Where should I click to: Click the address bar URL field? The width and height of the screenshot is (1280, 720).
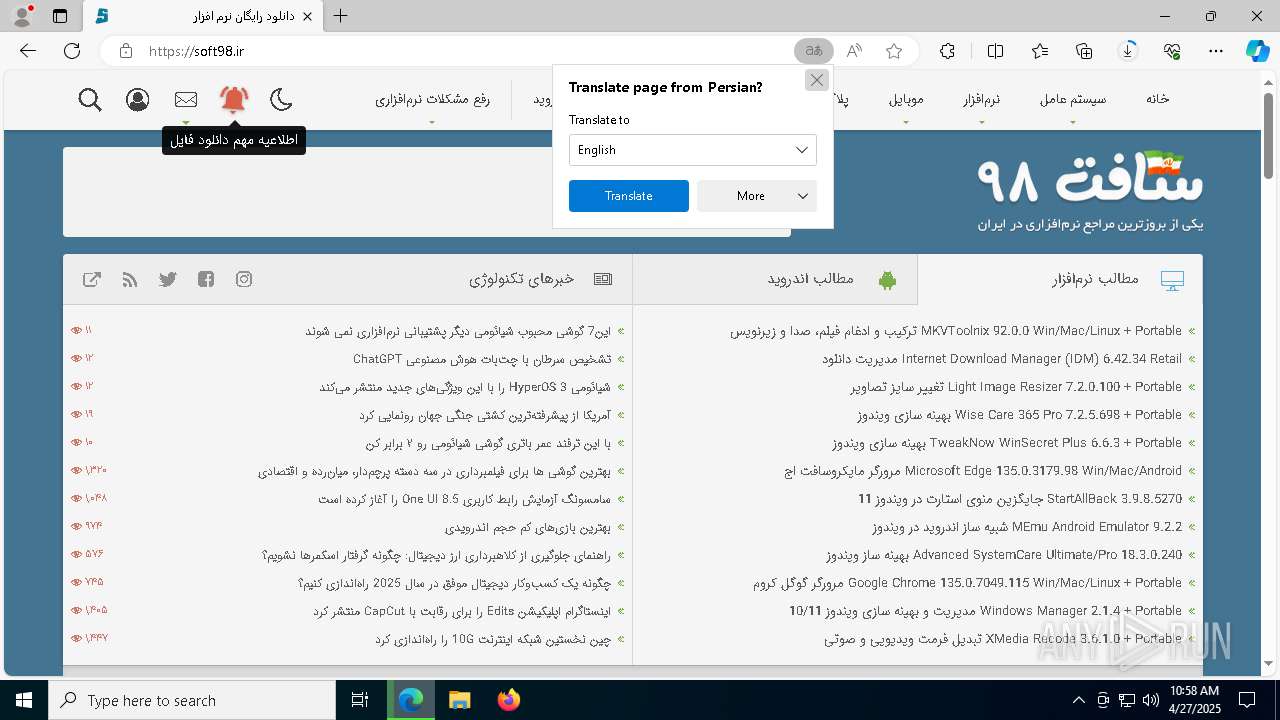pyautogui.click(x=460, y=51)
